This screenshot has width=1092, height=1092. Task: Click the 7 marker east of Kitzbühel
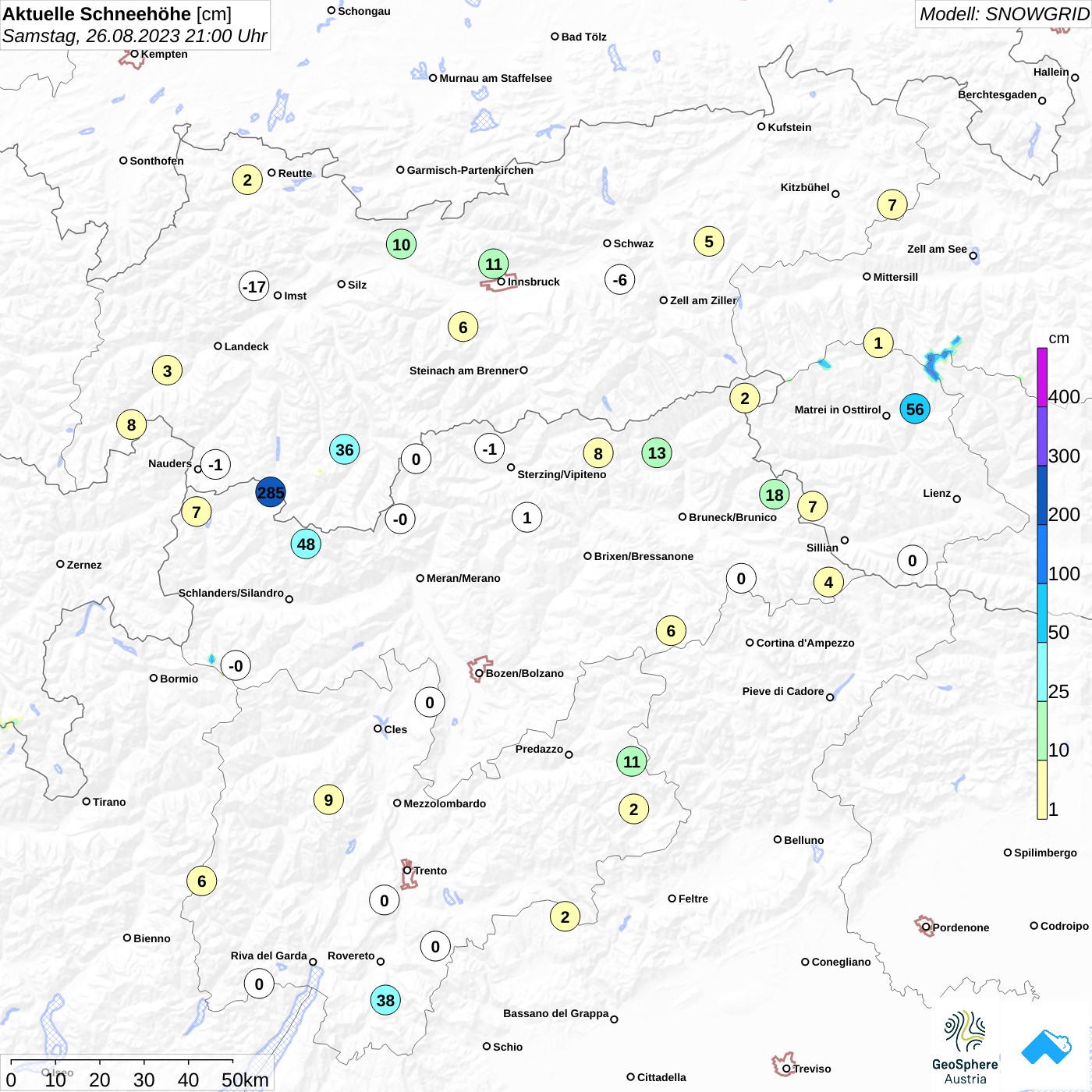coord(892,204)
